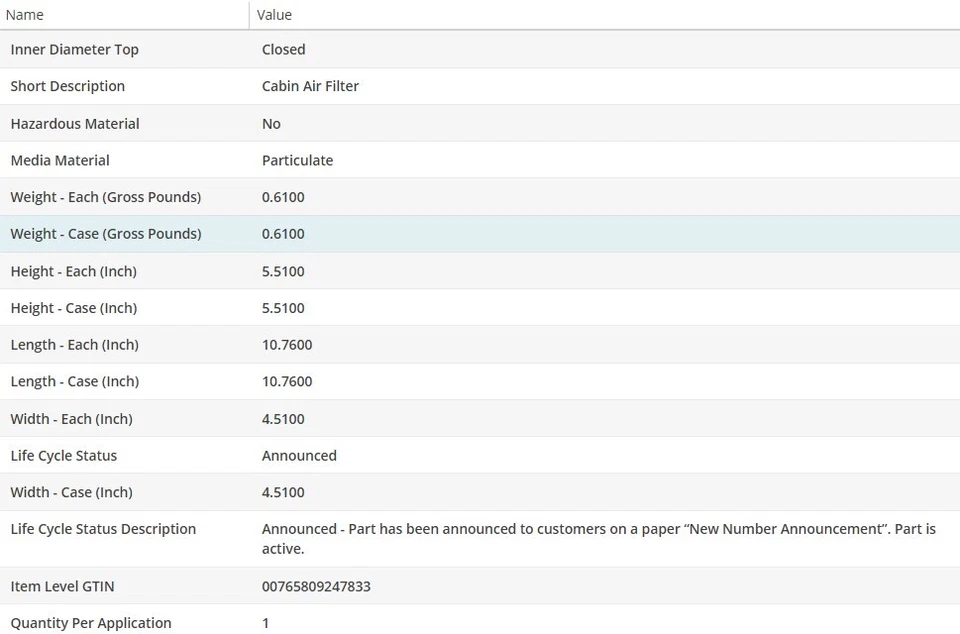Click the Life Cycle Status label
This screenshot has height=634, width=960.
tap(64, 455)
